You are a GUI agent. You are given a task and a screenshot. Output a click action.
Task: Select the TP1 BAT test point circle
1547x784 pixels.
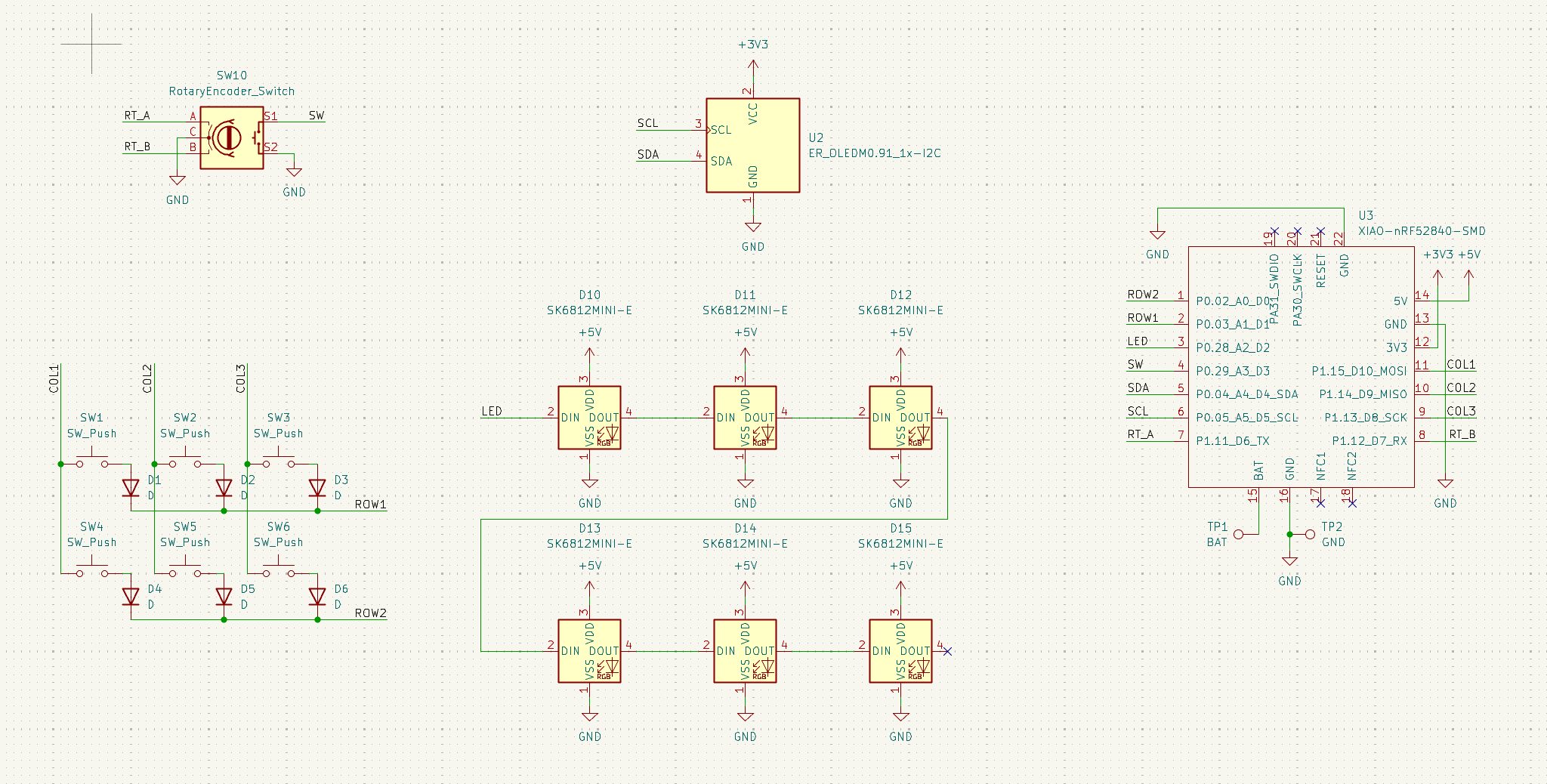coord(1238,534)
